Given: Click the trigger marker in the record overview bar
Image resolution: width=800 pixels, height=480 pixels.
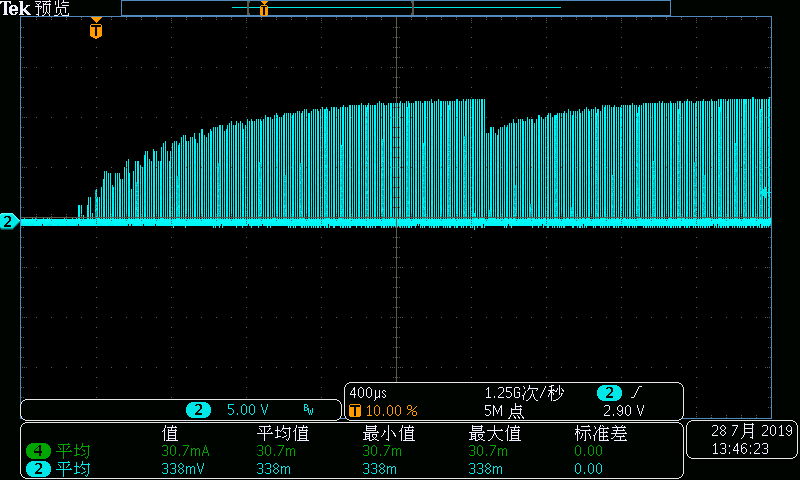Looking at the screenshot, I should point(264,8).
